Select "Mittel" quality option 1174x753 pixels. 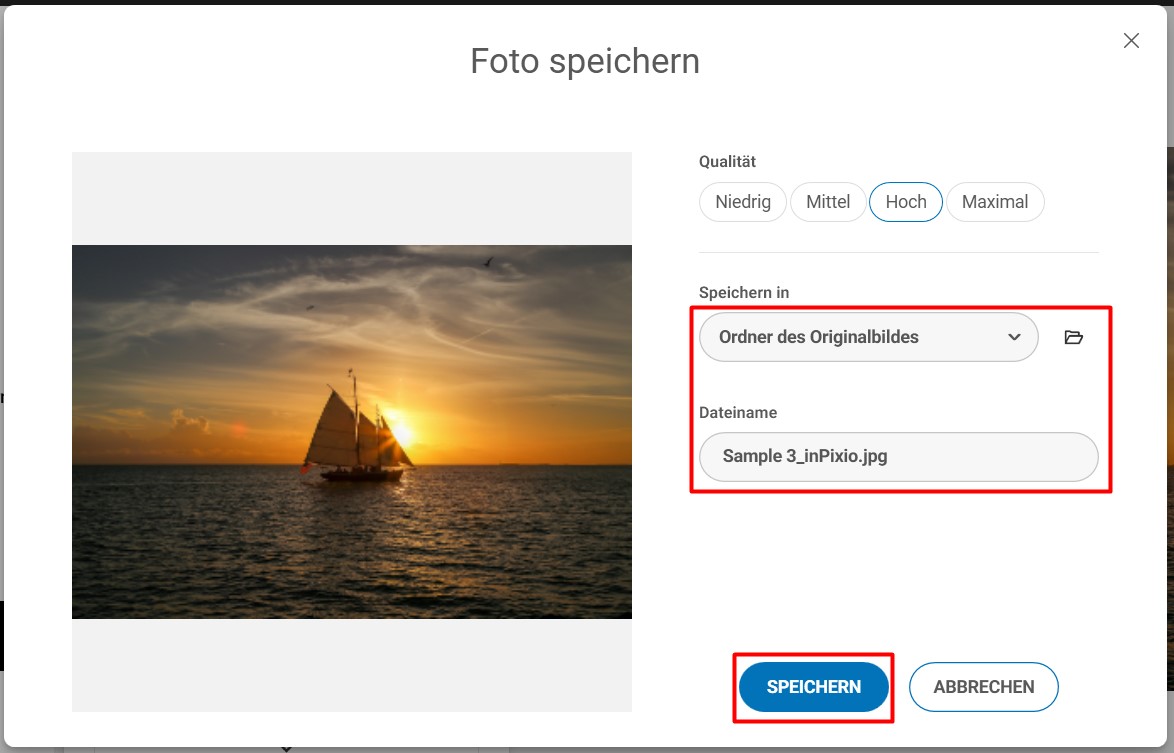828,201
